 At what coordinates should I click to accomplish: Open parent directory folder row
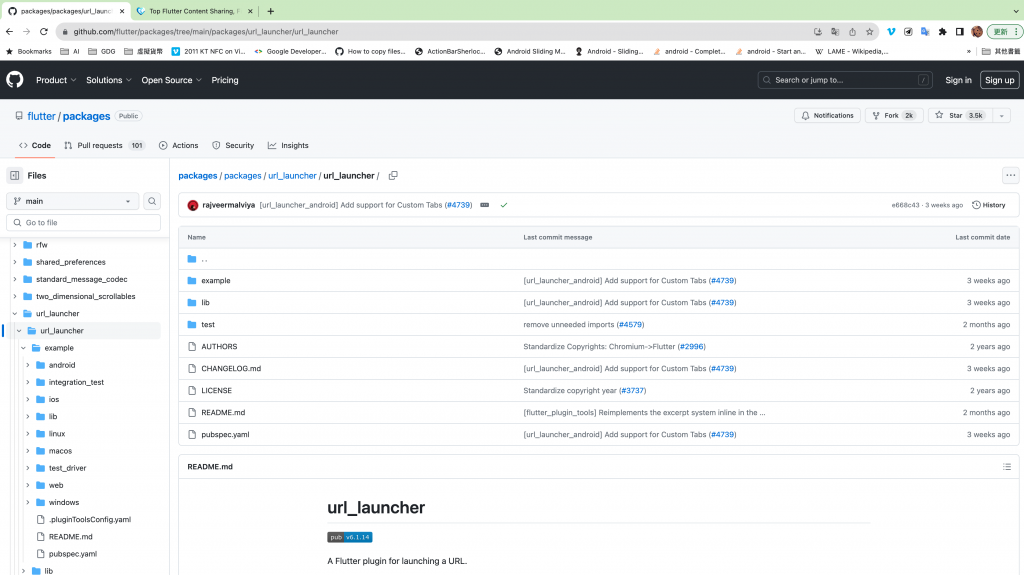[598, 259]
